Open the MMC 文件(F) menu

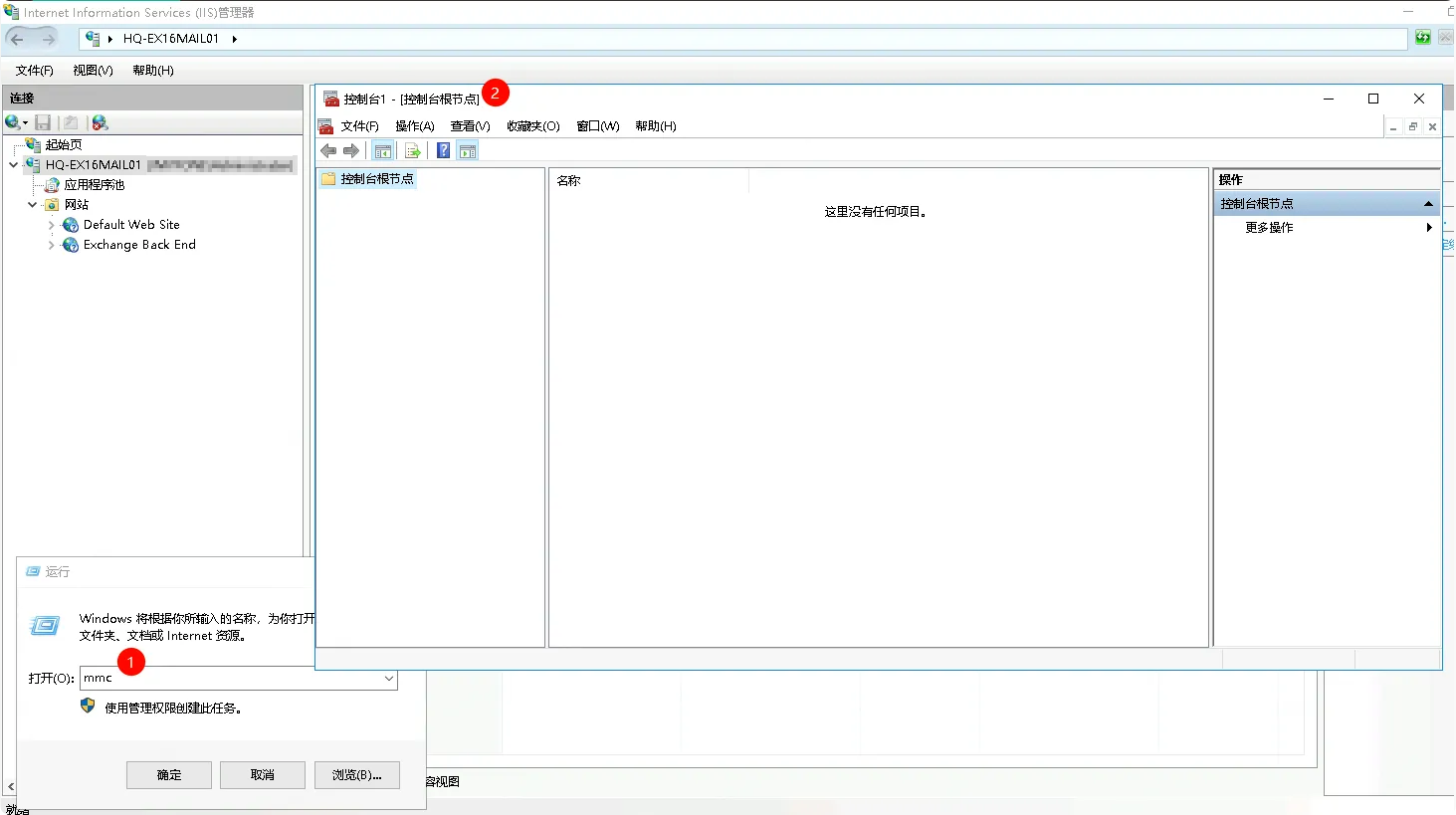click(x=360, y=126)
